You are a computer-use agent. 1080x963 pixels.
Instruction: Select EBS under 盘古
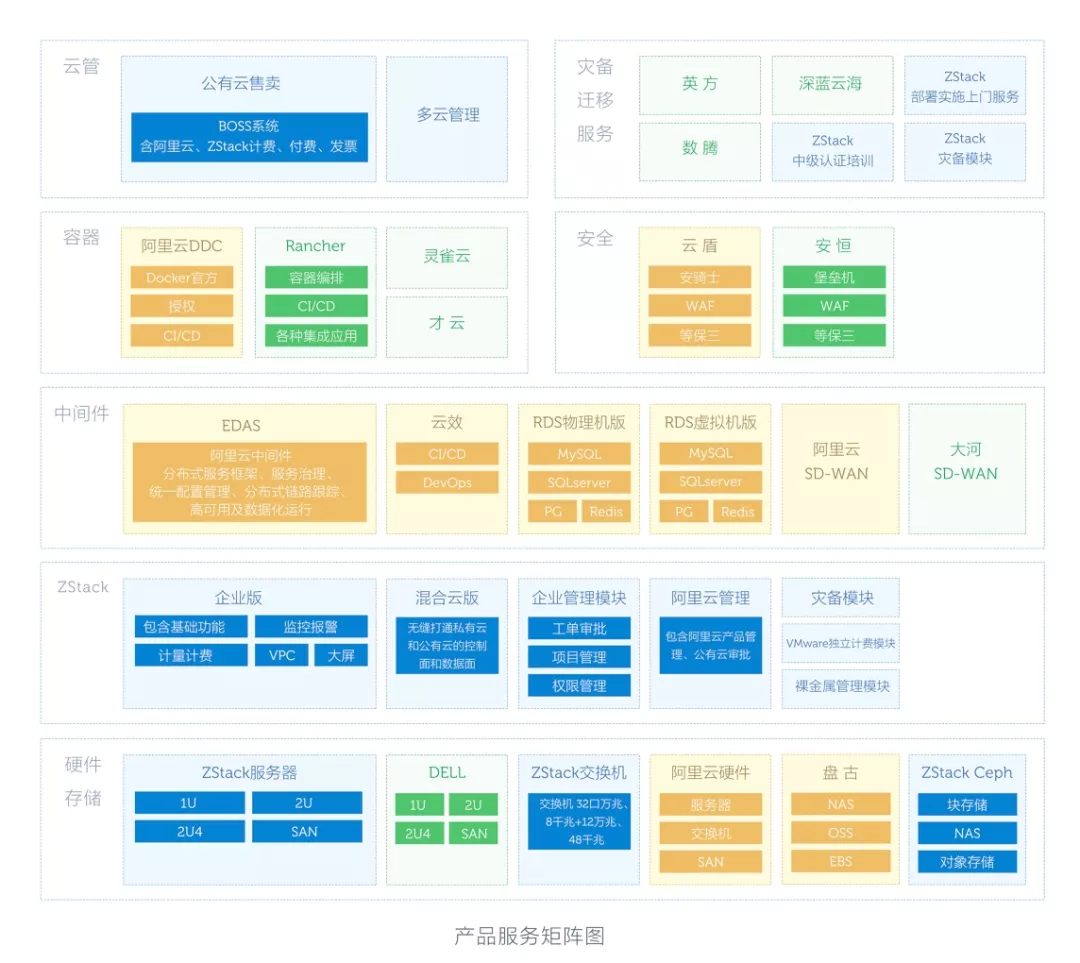pyautogui.click(x=840, y=861)
